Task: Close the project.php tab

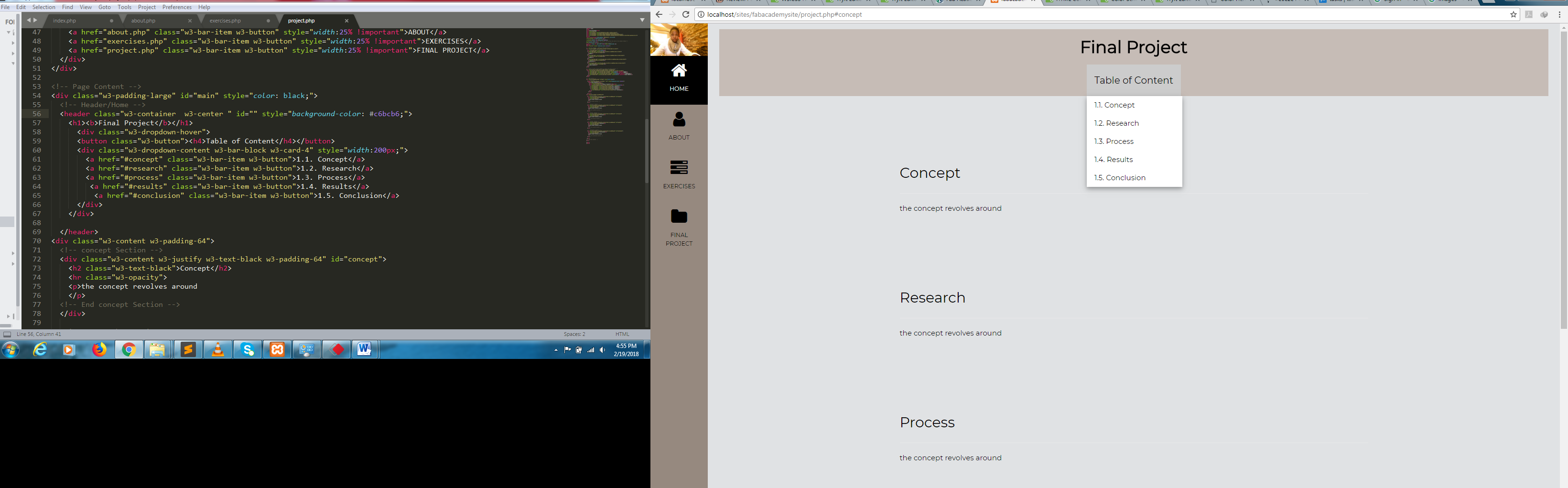Action: tap(347, 21)
